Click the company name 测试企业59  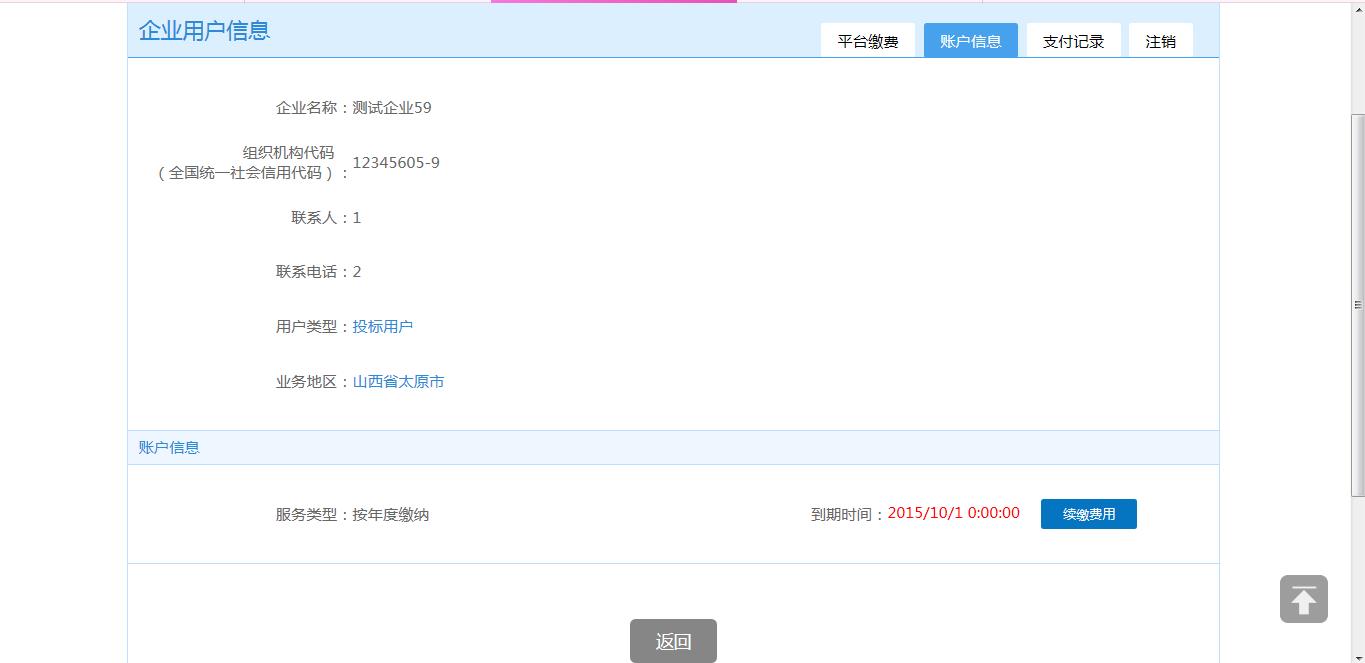click(x=391, y=108)
